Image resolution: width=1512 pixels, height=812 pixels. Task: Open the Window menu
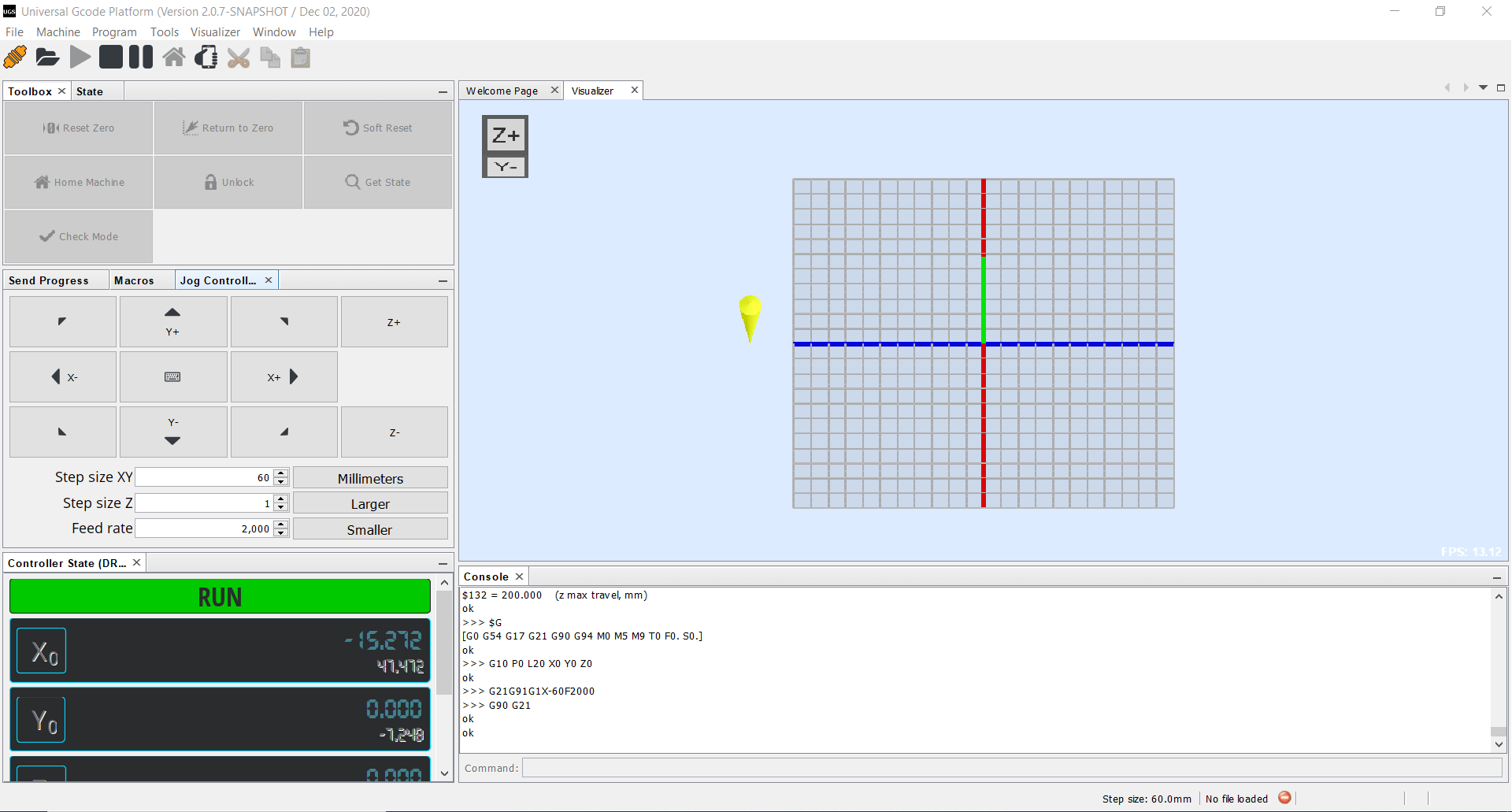(274, 32)
